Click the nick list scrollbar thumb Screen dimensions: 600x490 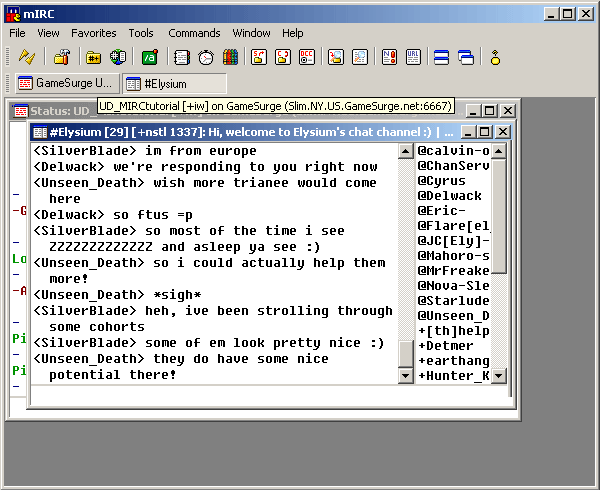point(499,216)
